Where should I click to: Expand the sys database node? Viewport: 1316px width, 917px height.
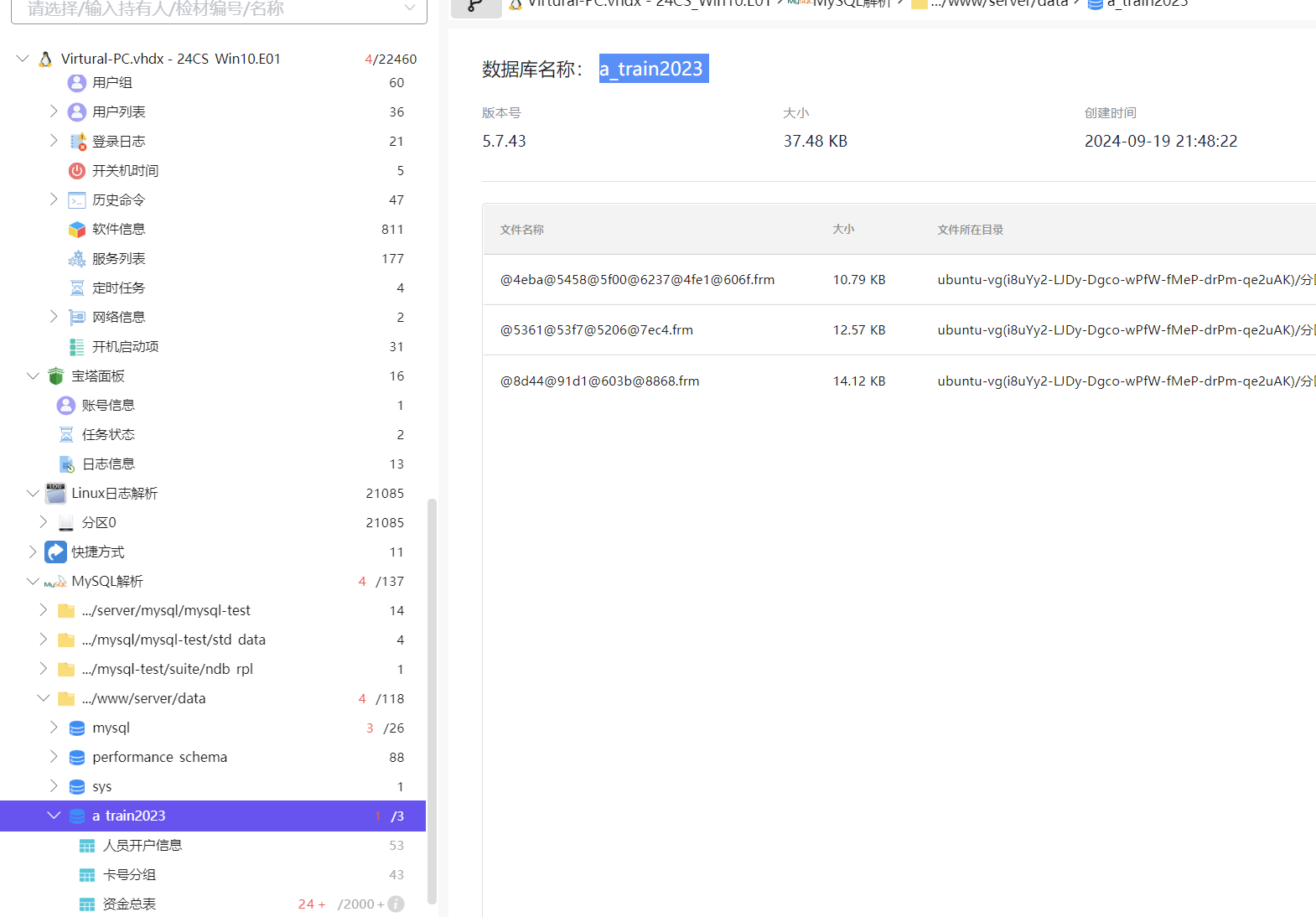tap(54, 786)
